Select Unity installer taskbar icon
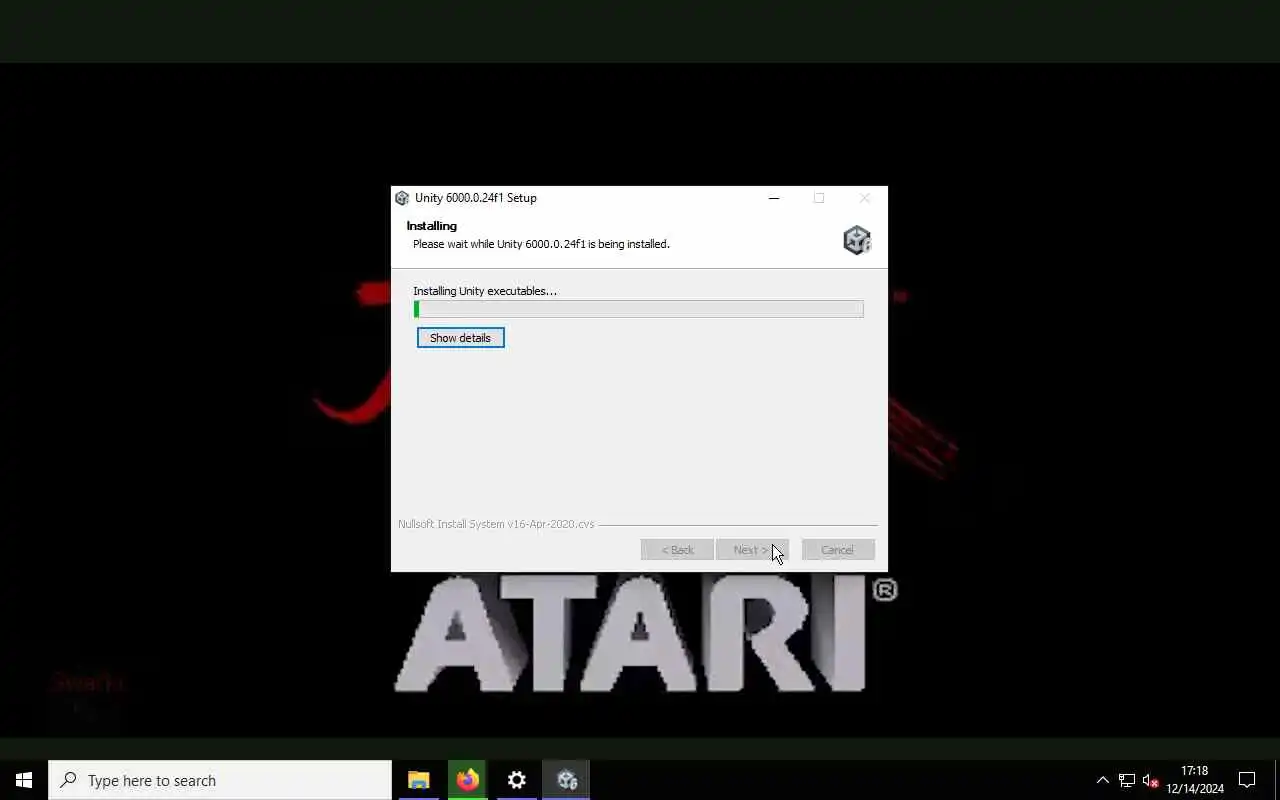Screen dimensions: 1280x800 pyautogui.click(x=567, y=780)
